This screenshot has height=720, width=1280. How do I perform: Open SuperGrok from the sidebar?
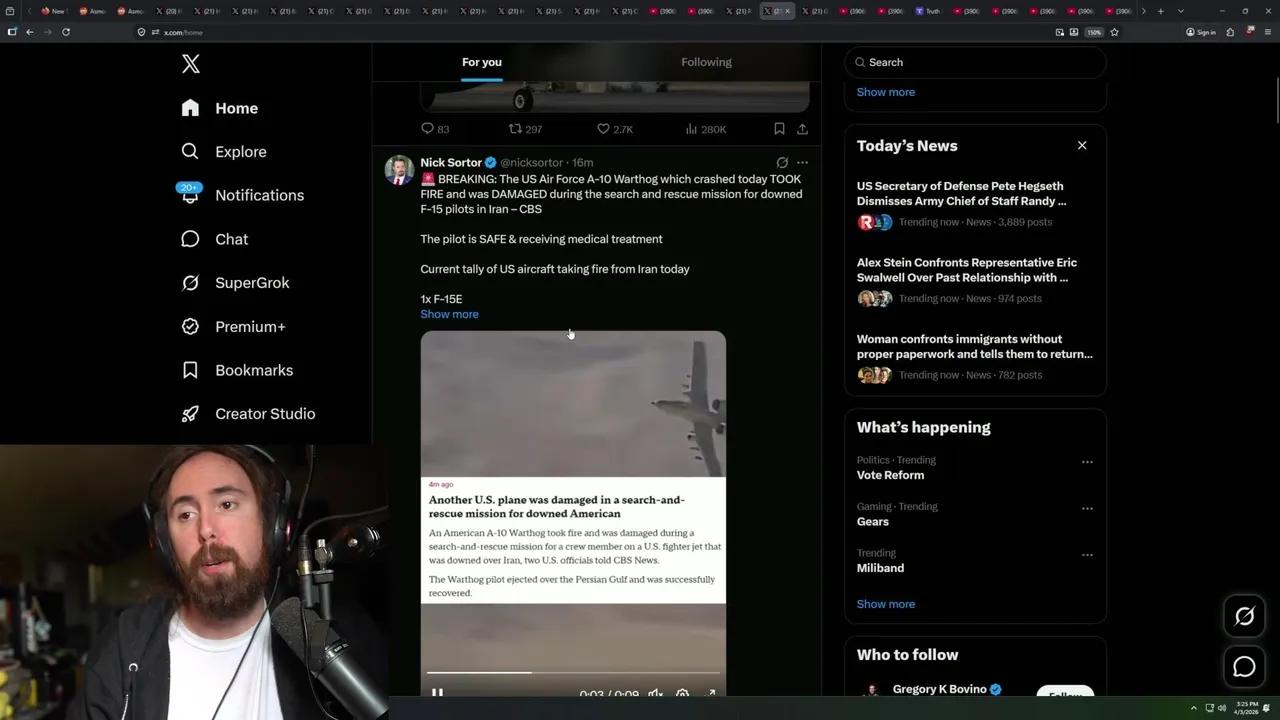point(235,283)
